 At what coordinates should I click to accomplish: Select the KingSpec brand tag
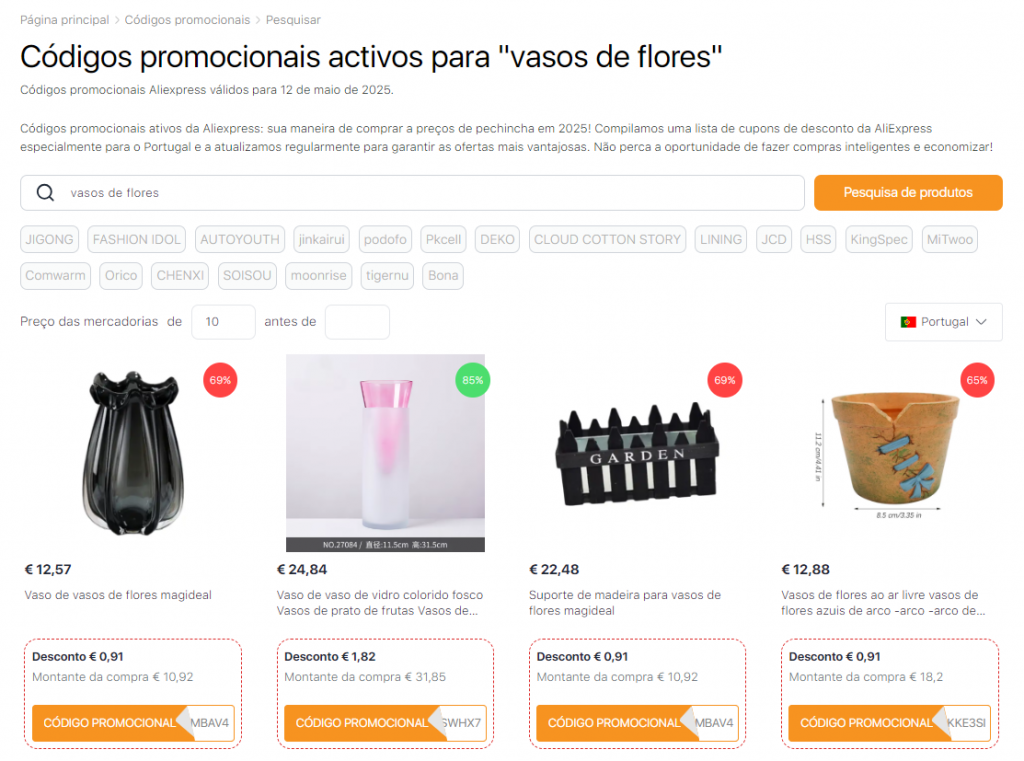pos(878,240)
